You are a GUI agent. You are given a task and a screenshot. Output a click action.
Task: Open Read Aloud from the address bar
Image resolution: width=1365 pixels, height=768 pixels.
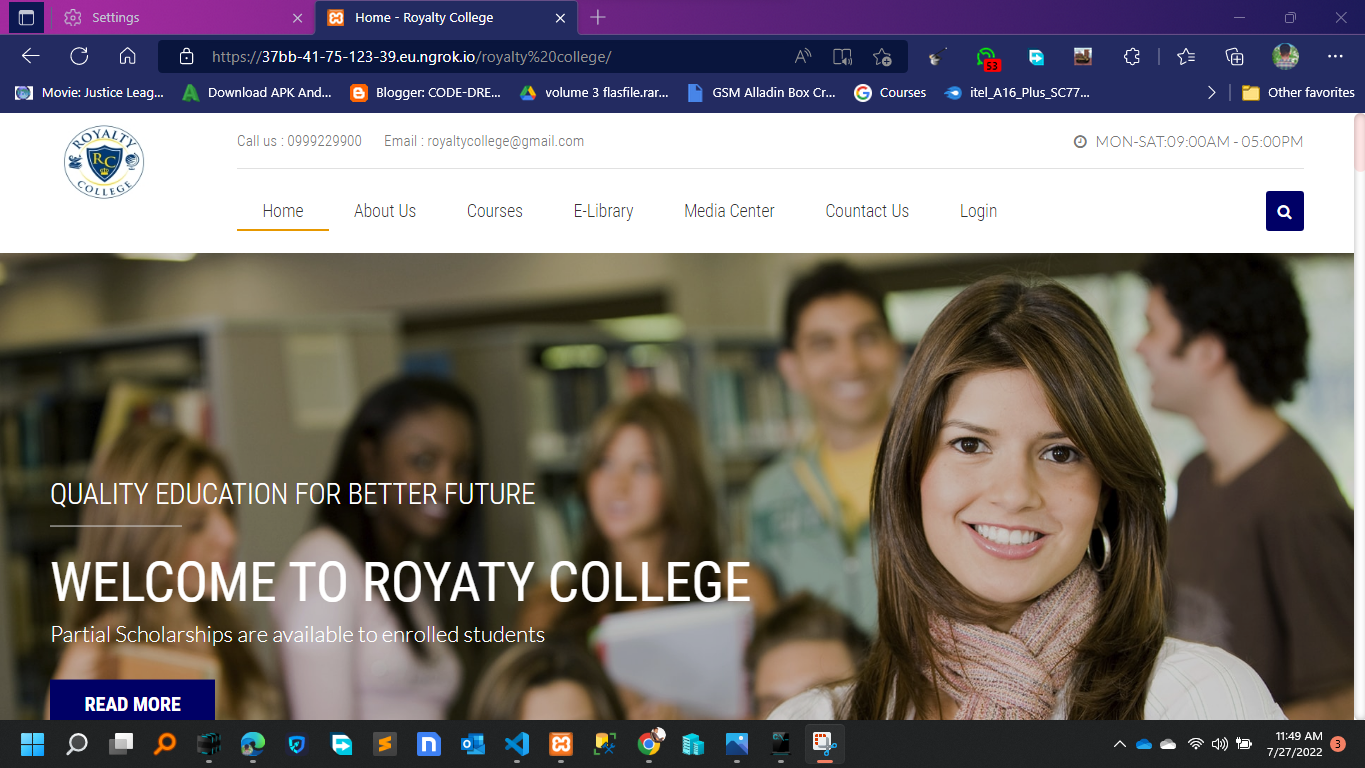802,57
